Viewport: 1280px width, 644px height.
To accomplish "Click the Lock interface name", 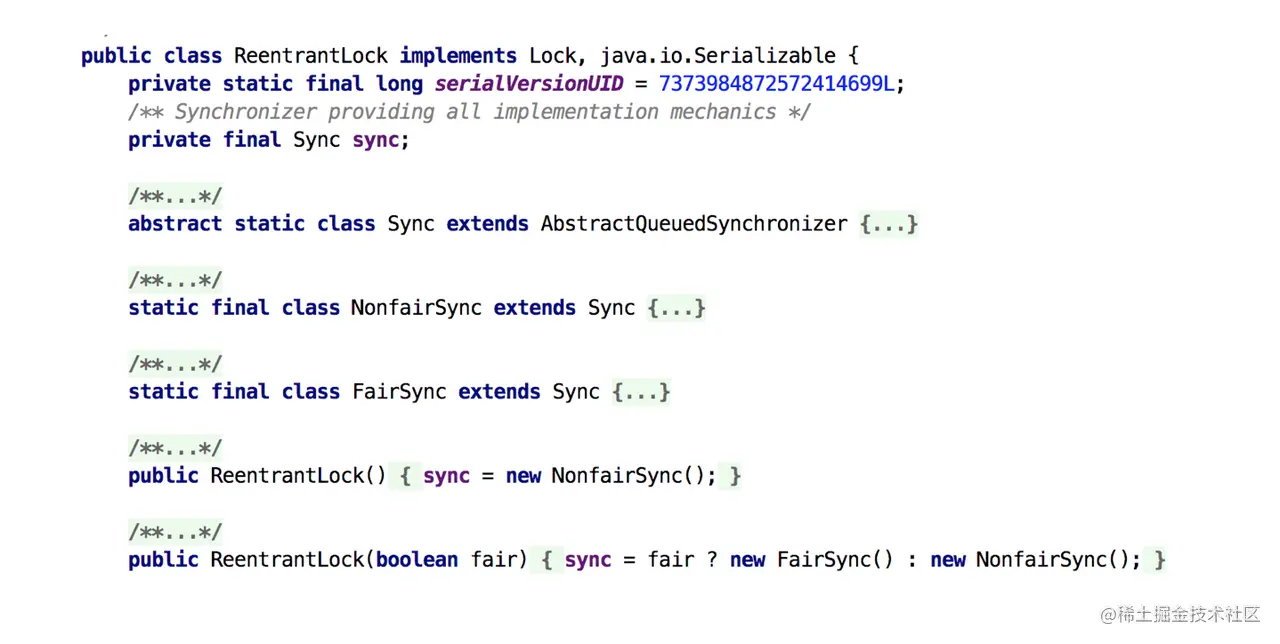I will click(x=553, y=56).
